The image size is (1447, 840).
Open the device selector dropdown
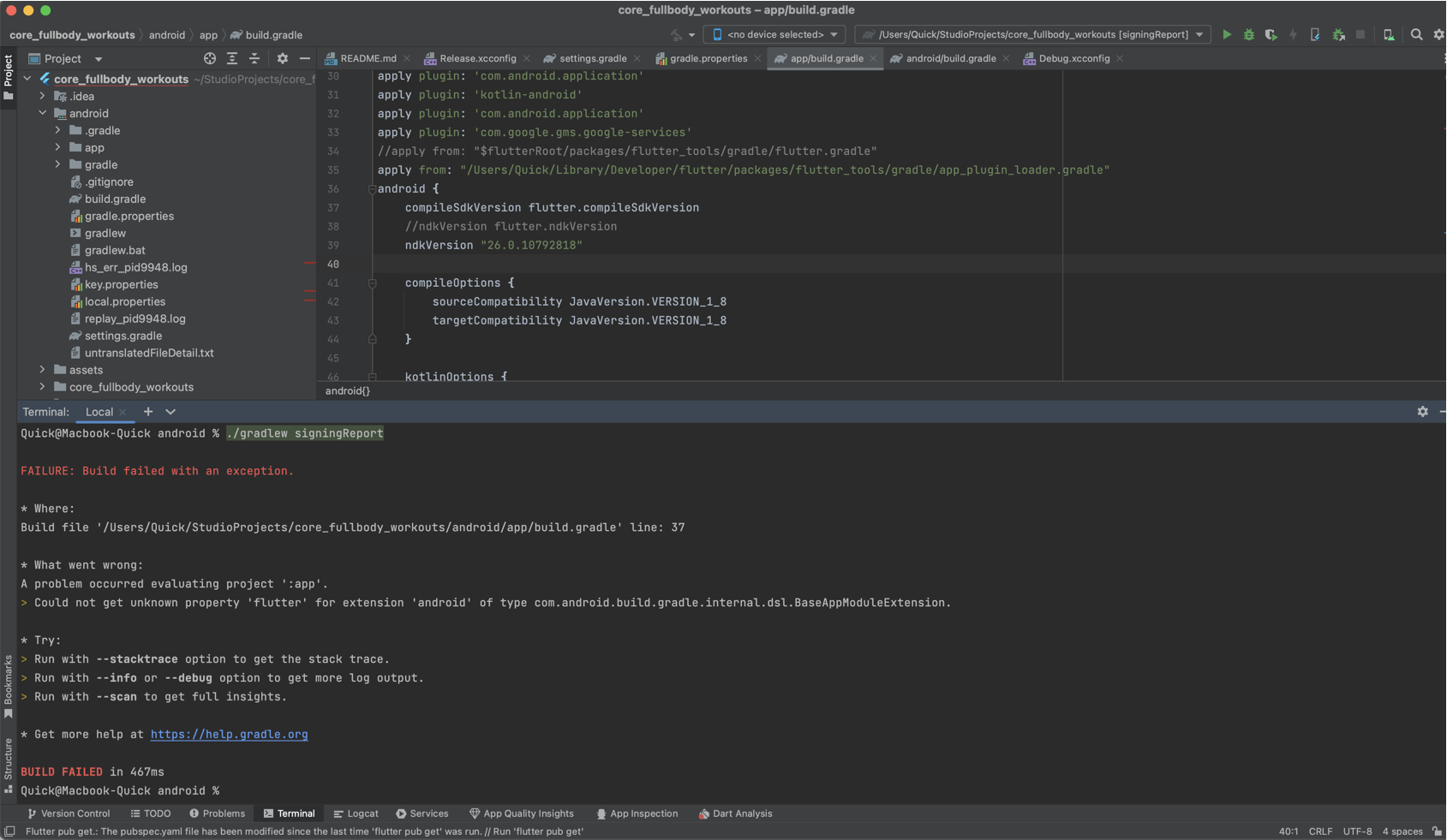coord(774,34)
